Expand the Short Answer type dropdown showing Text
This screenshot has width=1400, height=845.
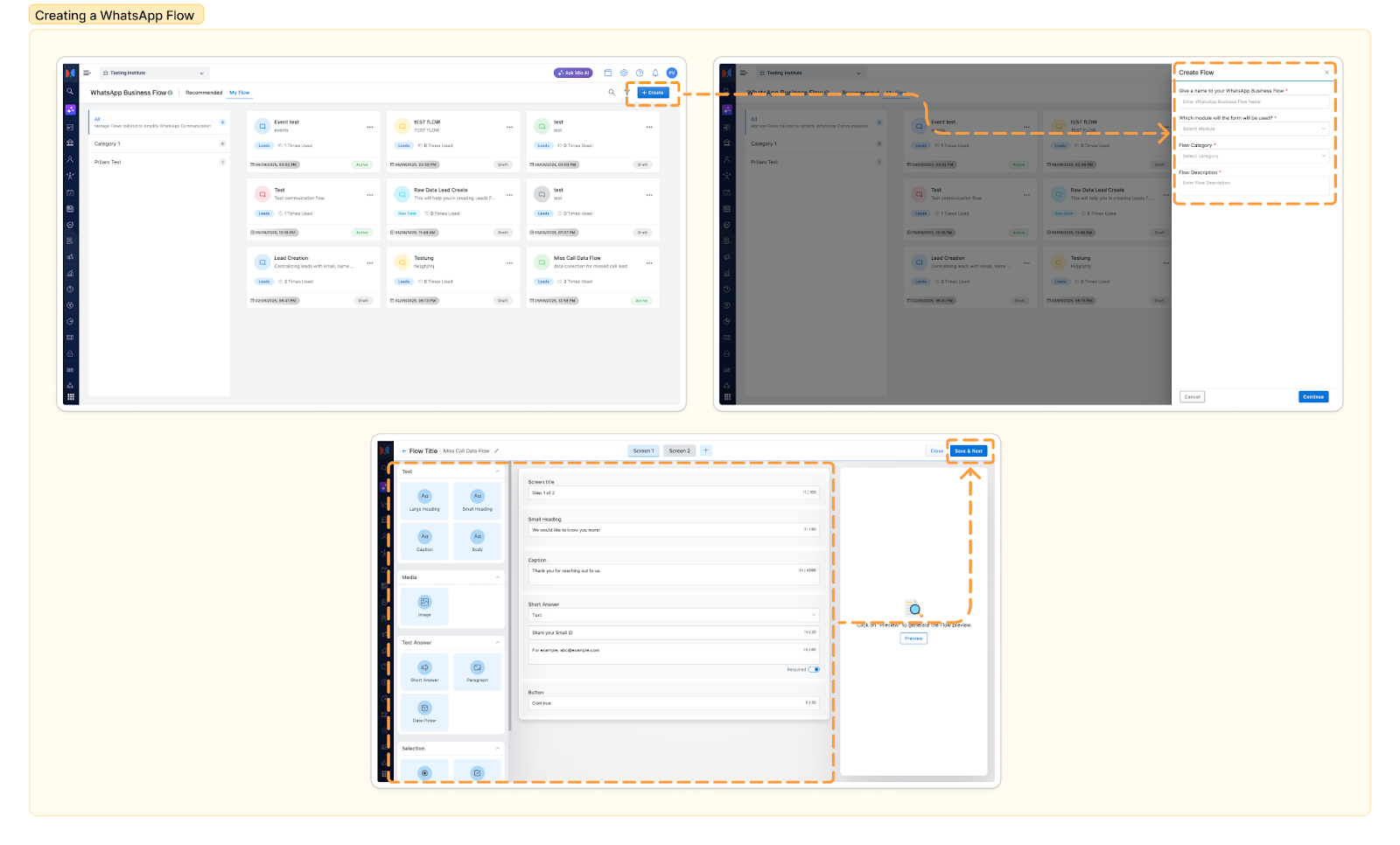click(673, 615)
